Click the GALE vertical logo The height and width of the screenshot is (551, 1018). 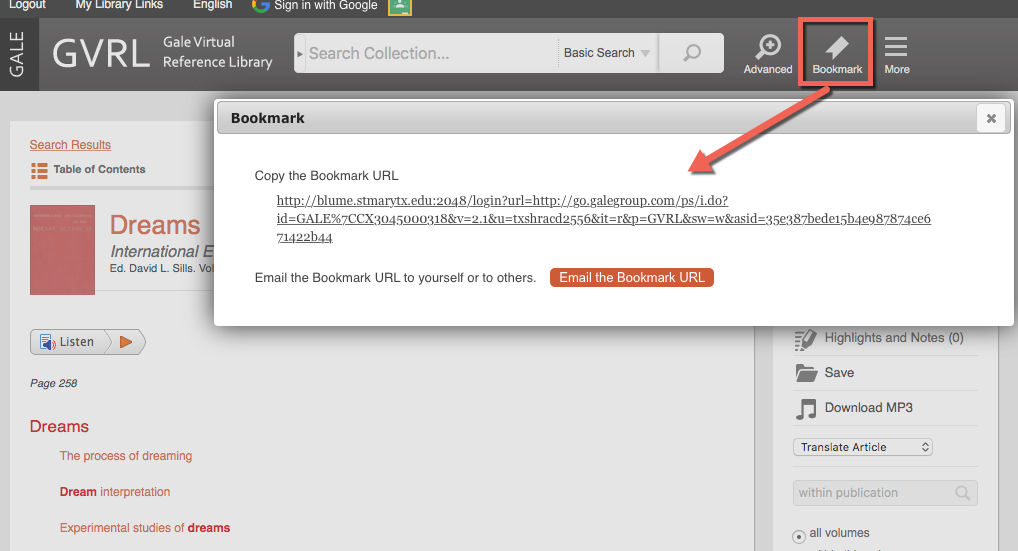pos(18,54)
